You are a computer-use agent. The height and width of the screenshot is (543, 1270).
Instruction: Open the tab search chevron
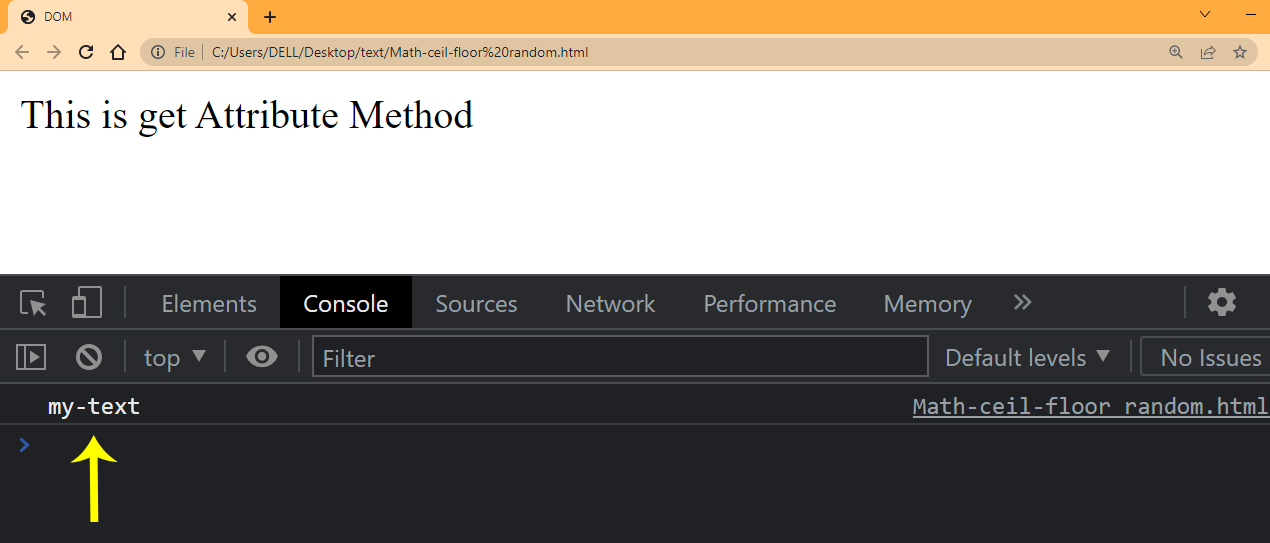pos(1205,14)
